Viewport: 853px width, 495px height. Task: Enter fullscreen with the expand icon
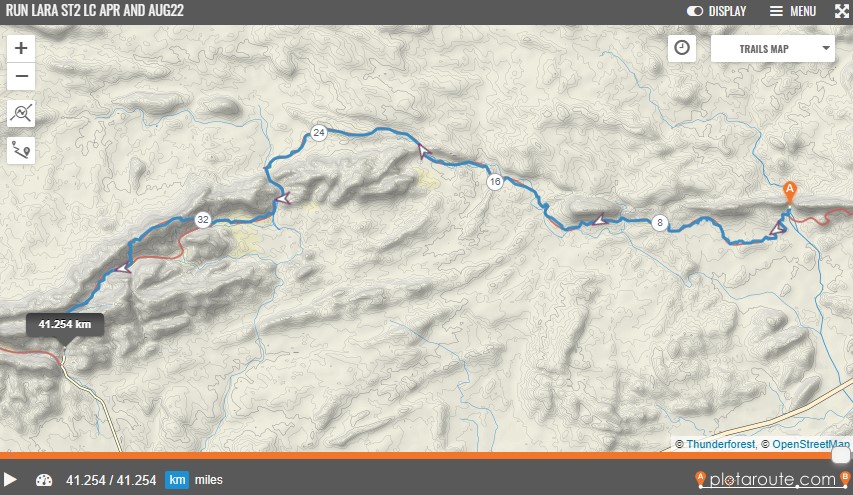(x=842, y=11)
